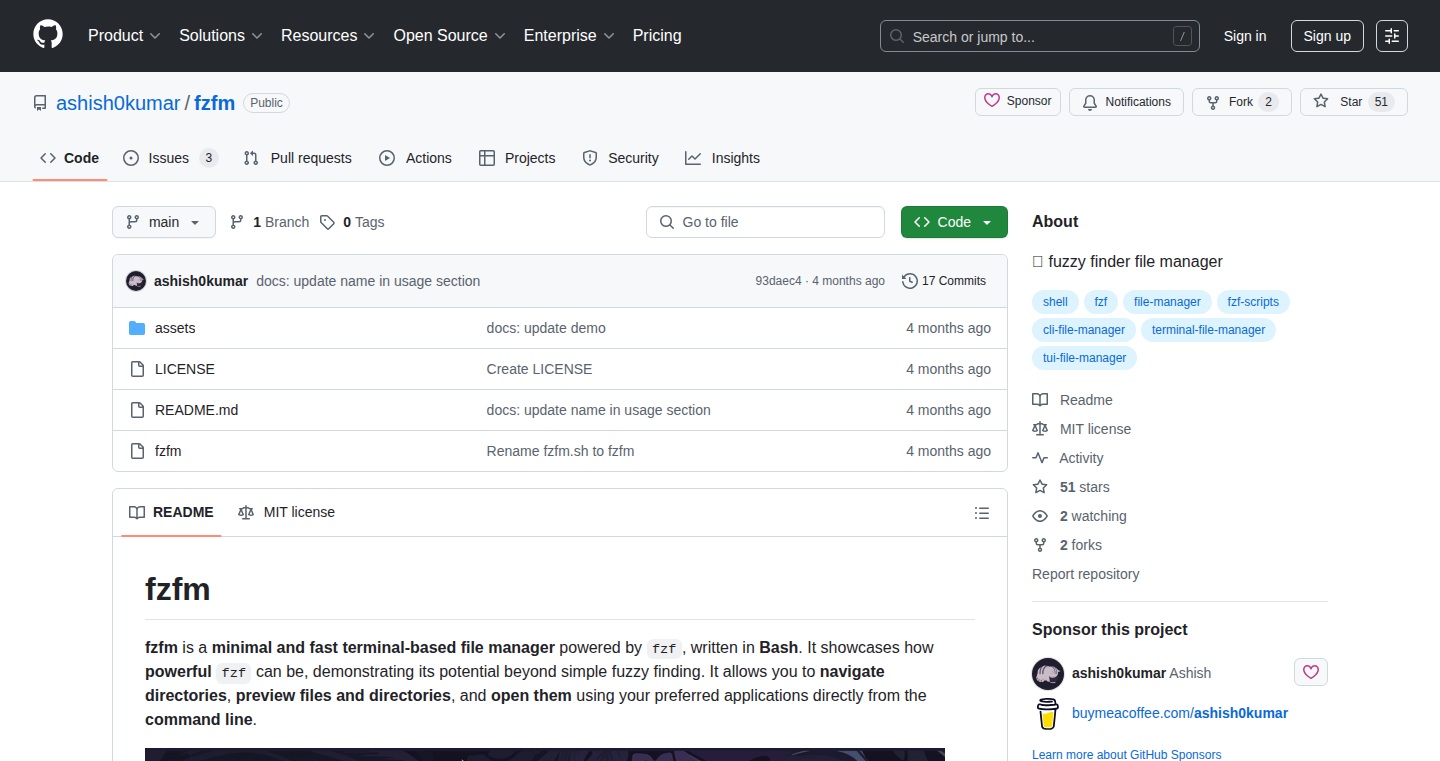Switch to the Code tab
Image resolution: width=1440 pixels, height=761 pixels.
70,158
